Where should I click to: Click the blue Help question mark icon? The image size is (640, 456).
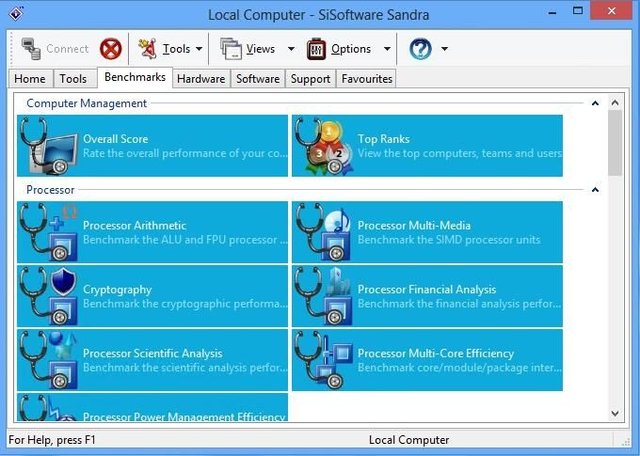[x=420, y=49]
